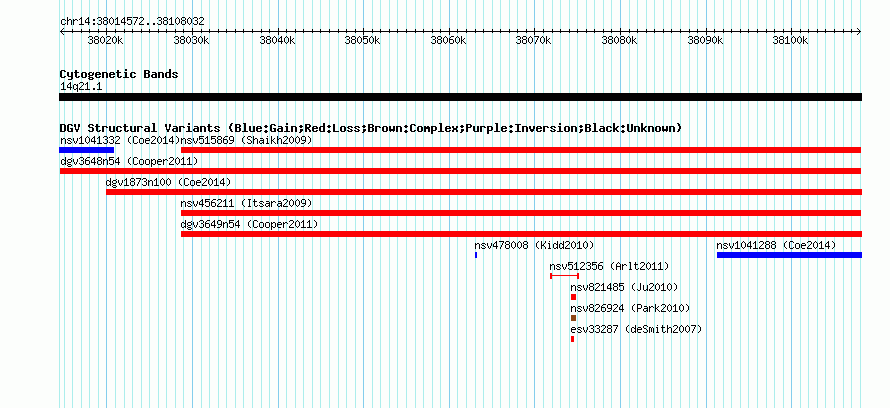Click the right arrowhead of the ruler

point(859,32)
